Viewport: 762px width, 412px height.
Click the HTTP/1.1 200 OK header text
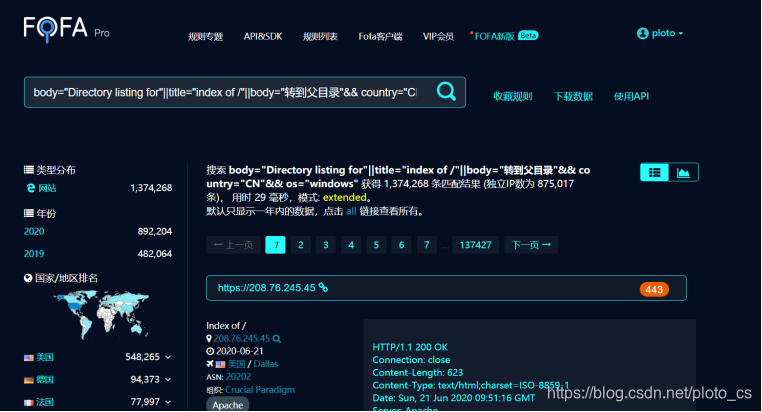(410, 347)
